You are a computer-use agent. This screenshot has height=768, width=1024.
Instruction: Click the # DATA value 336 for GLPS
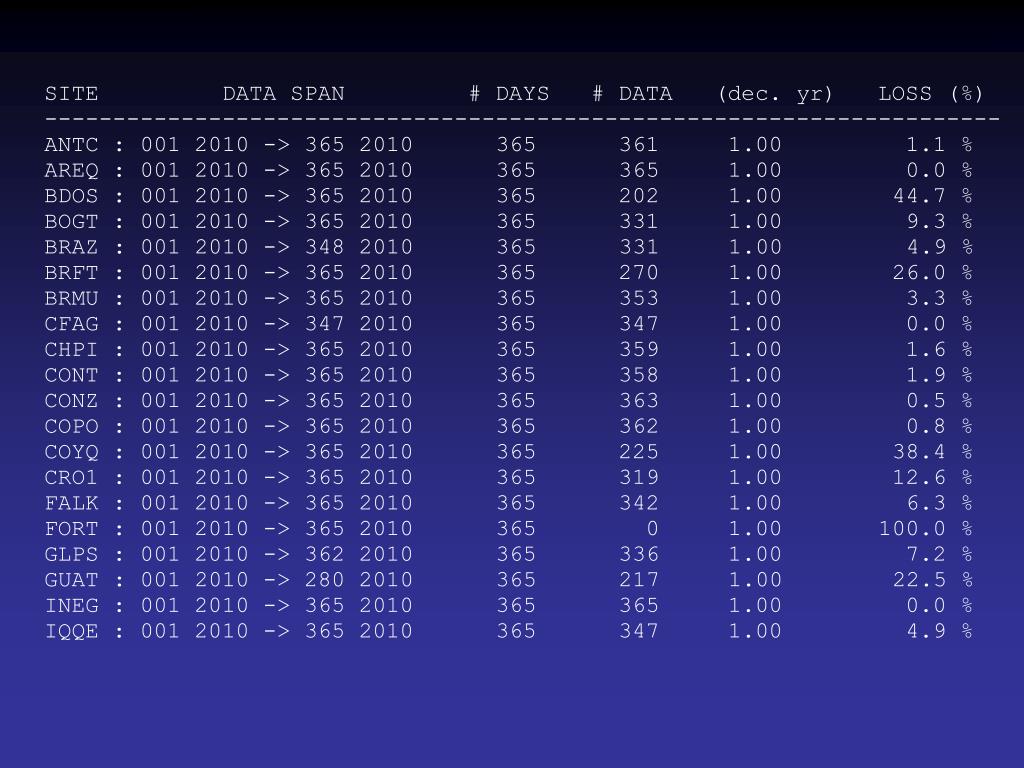(639, 554)
